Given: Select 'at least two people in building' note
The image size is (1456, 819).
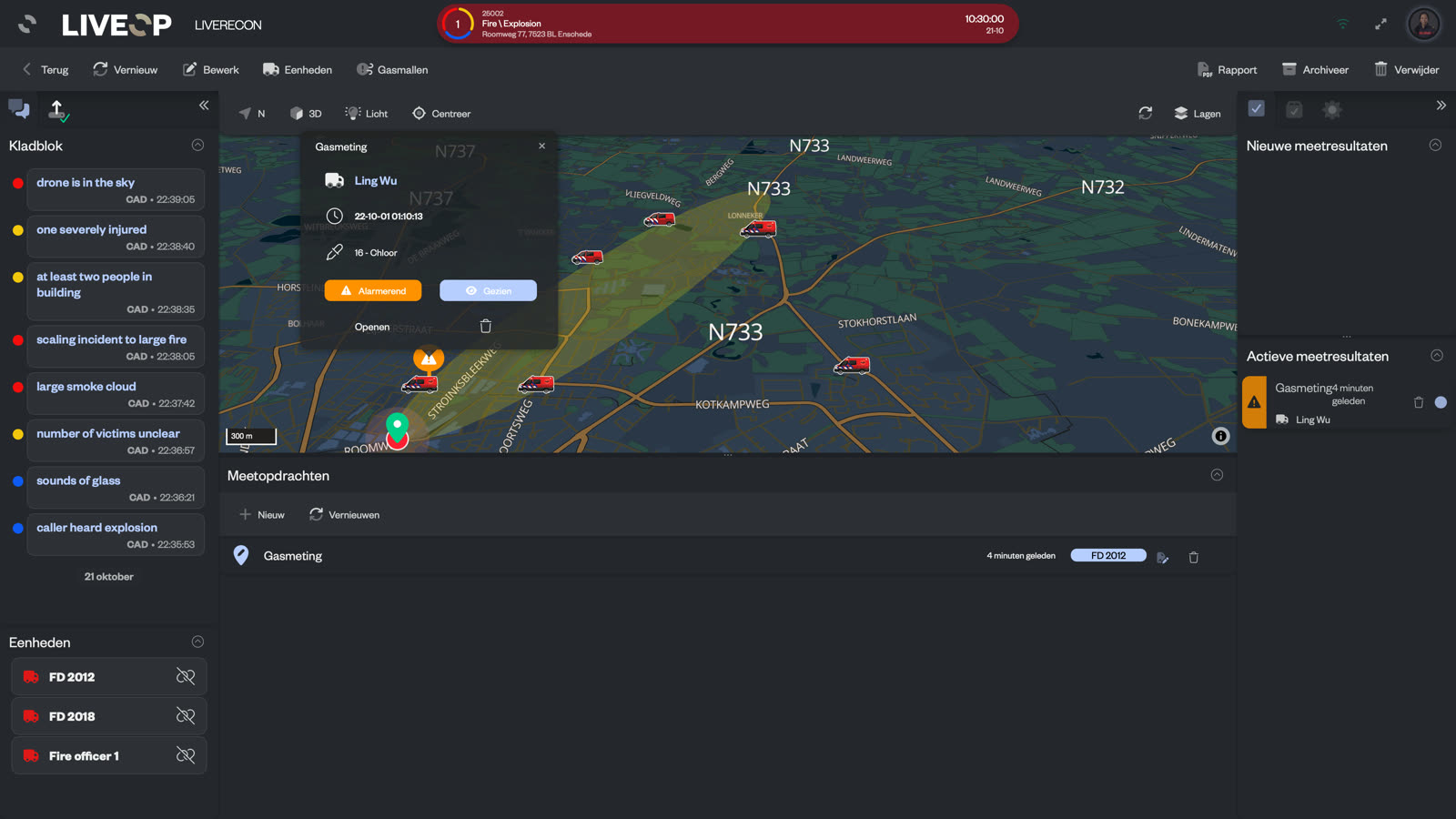Looking at the screenshot, I should coord(116,291).
